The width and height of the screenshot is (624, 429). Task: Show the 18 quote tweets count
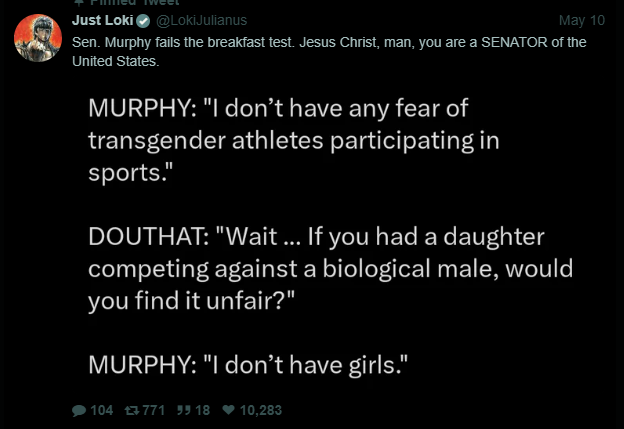point(202,410)
